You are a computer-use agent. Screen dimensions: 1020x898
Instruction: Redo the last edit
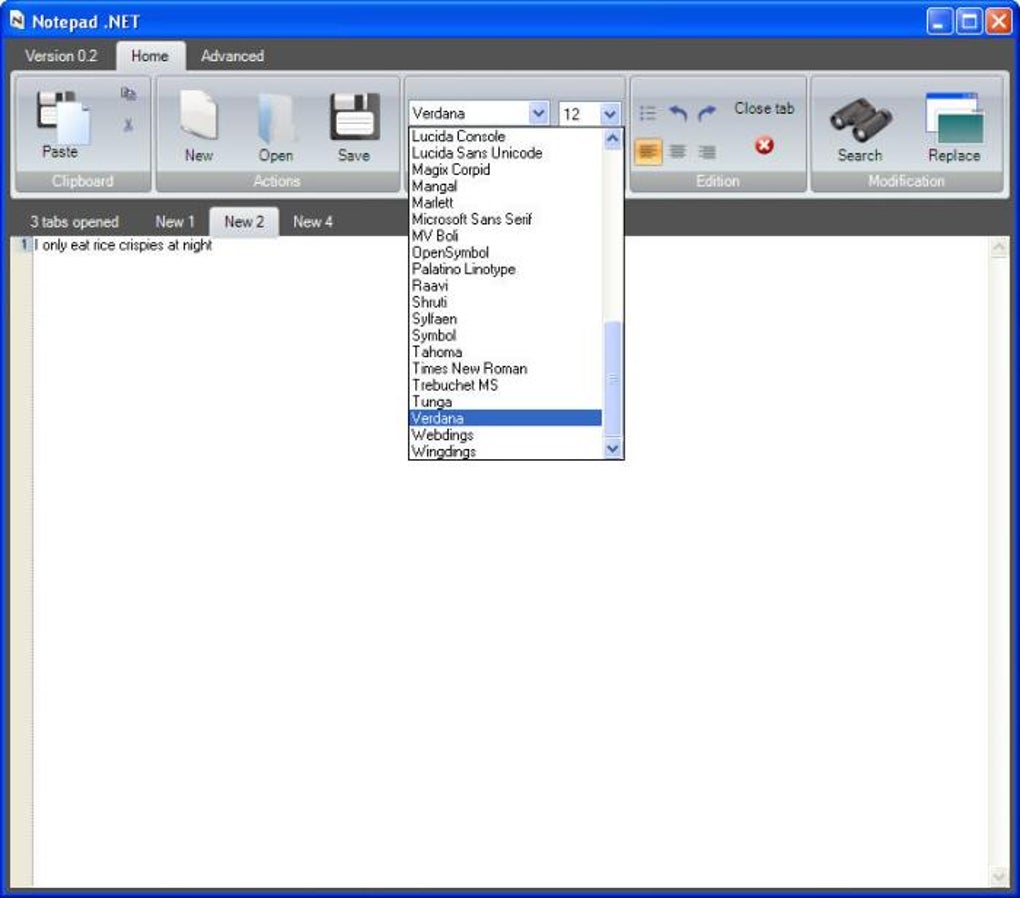[706, 113]
